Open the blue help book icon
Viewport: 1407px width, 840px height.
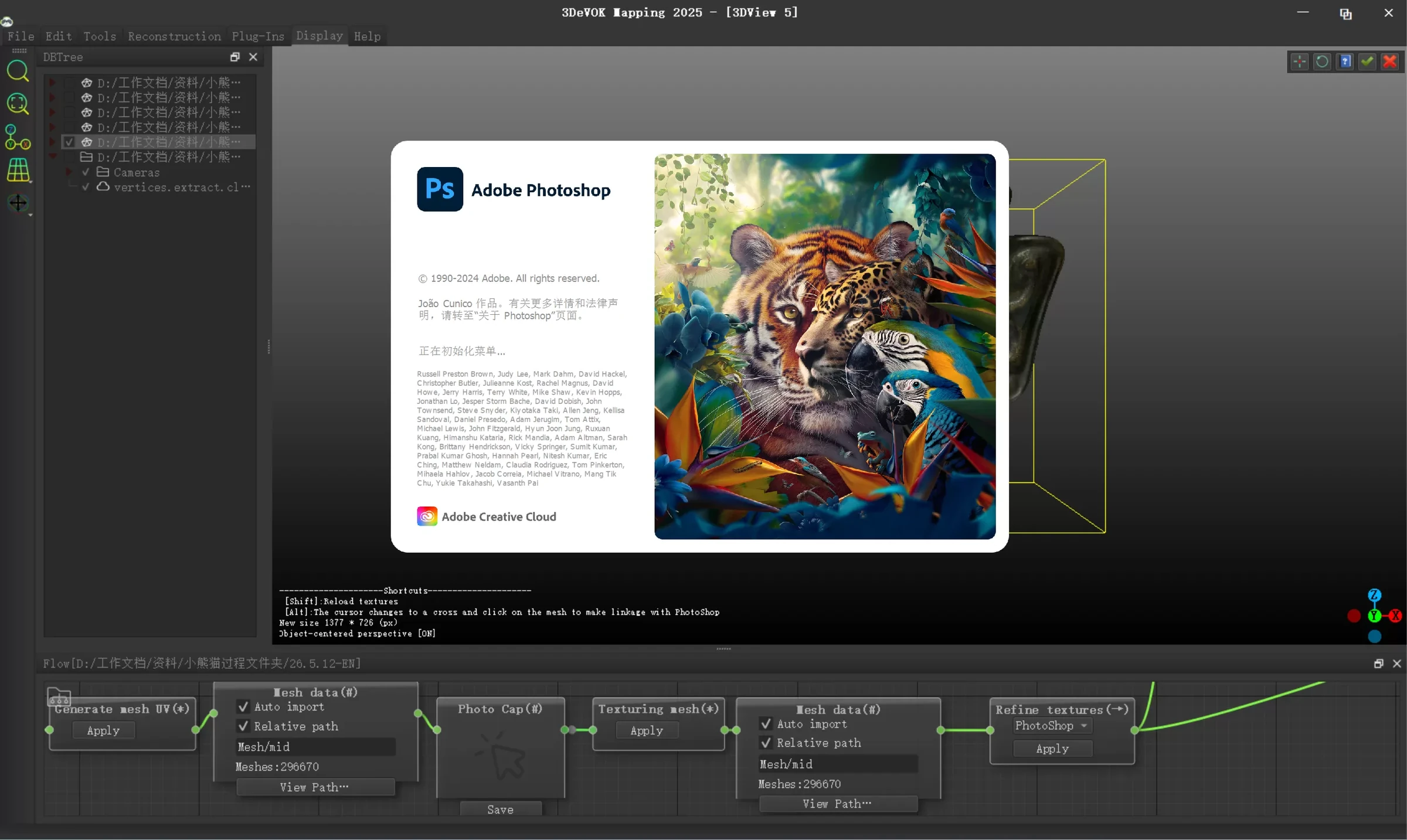[x=1345, y=62]
